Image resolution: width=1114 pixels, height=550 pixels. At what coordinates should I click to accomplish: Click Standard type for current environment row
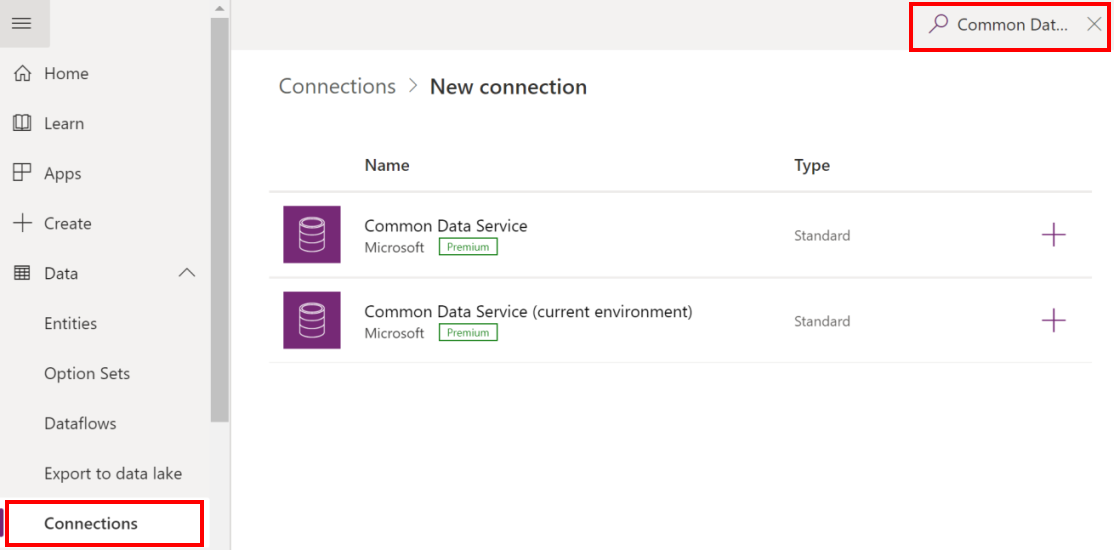(x=822, y=321)
